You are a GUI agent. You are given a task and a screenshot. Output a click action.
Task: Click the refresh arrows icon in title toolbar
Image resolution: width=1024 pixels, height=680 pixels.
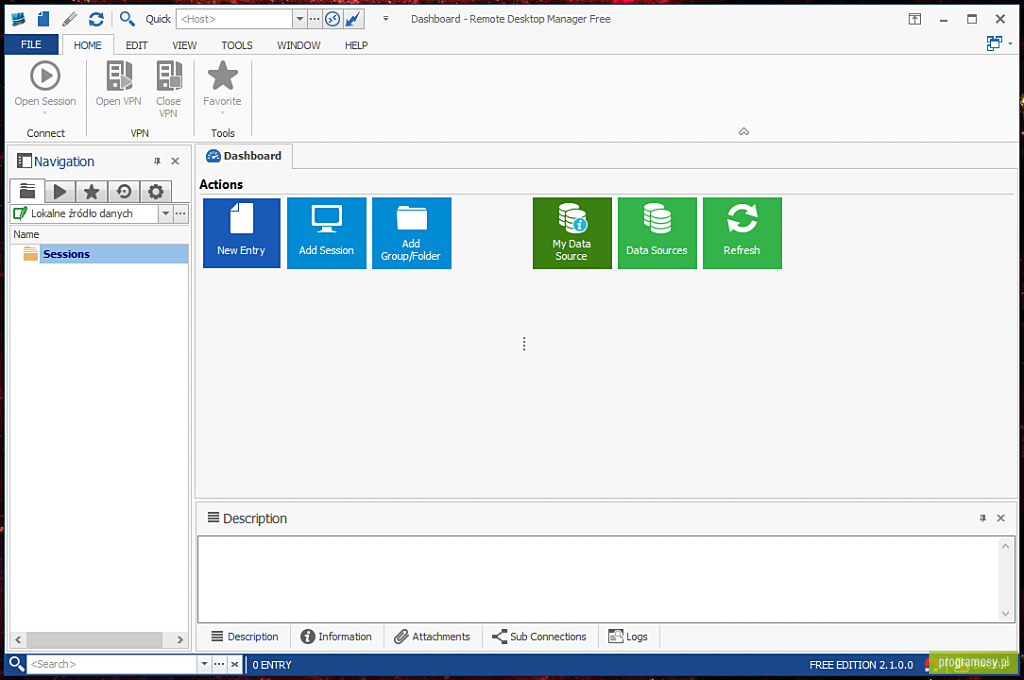point(96,19)
